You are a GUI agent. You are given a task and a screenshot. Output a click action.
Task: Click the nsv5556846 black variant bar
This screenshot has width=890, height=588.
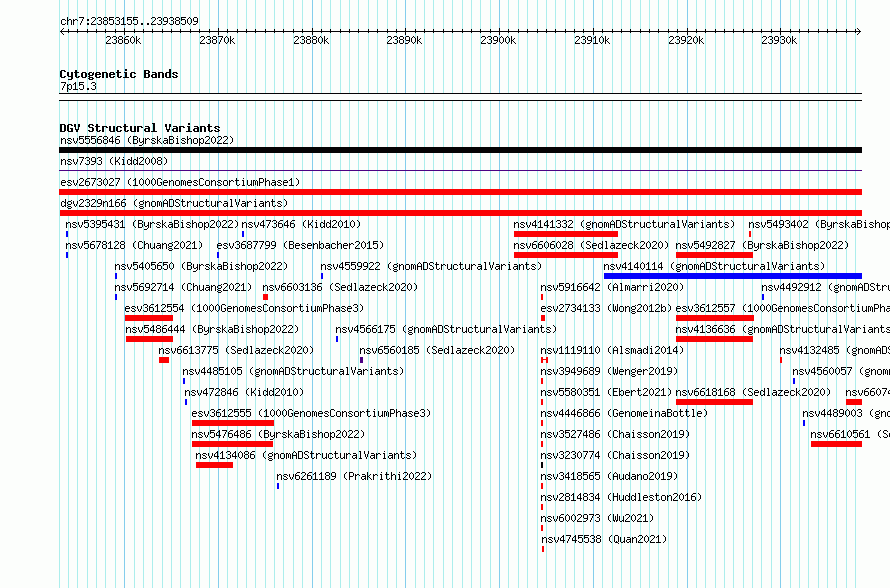[x=460, y=150]
